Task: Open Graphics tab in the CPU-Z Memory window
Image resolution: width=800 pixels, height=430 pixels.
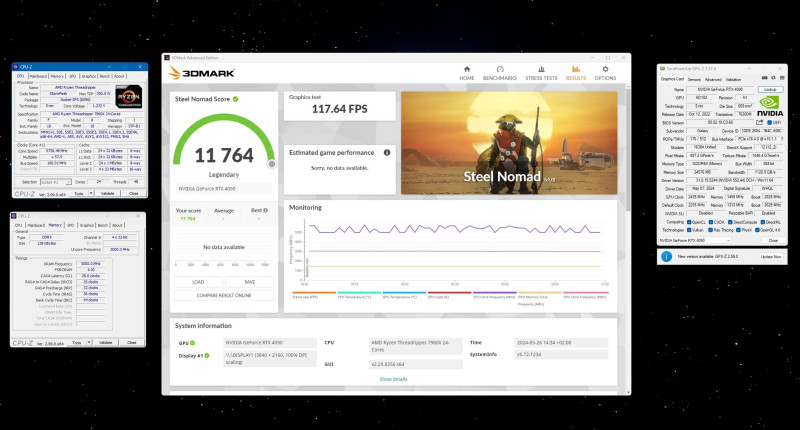Action: 87,225
